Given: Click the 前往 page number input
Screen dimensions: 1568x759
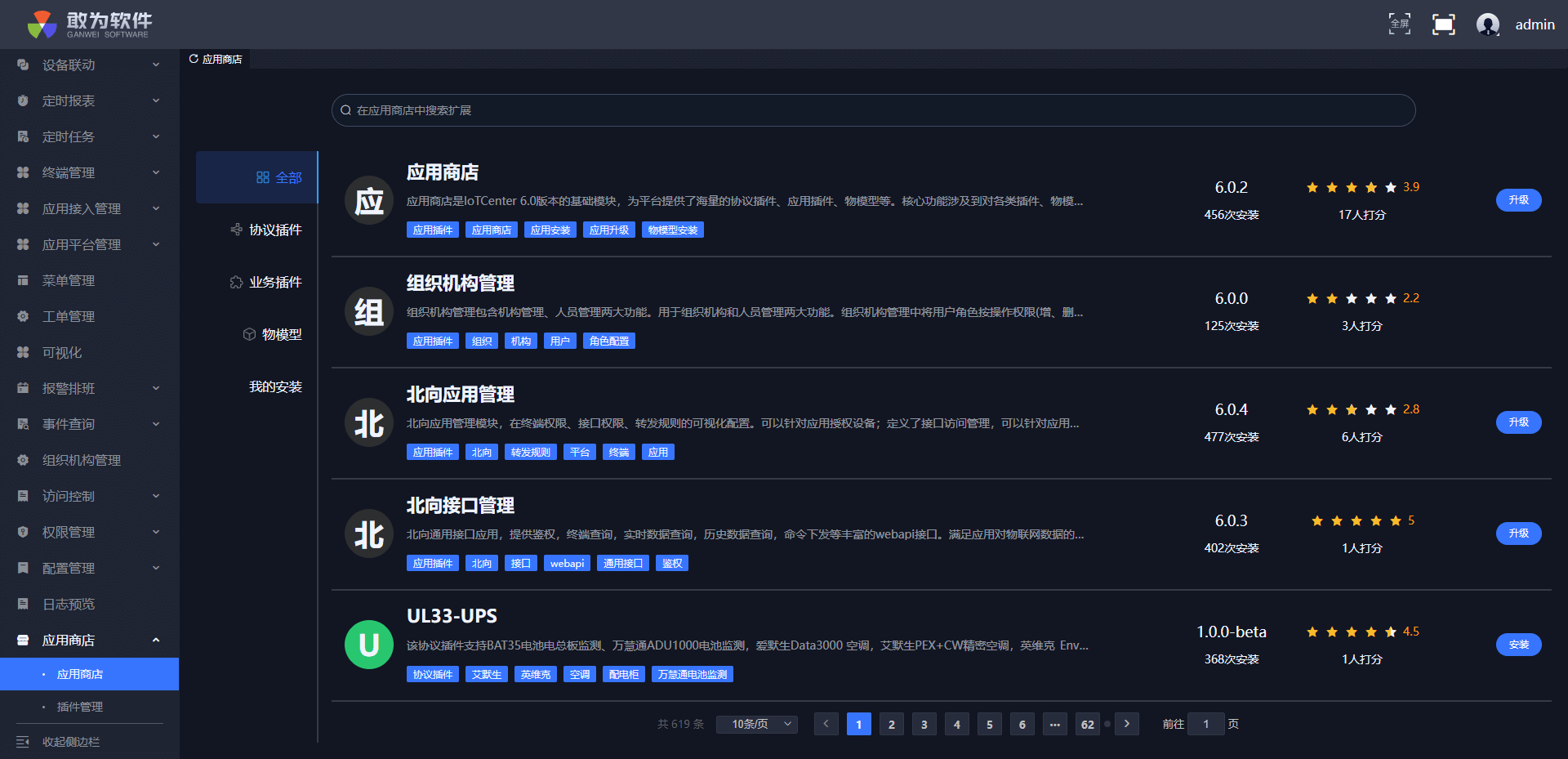Looking at the screenshot, I should [1206, 724].
